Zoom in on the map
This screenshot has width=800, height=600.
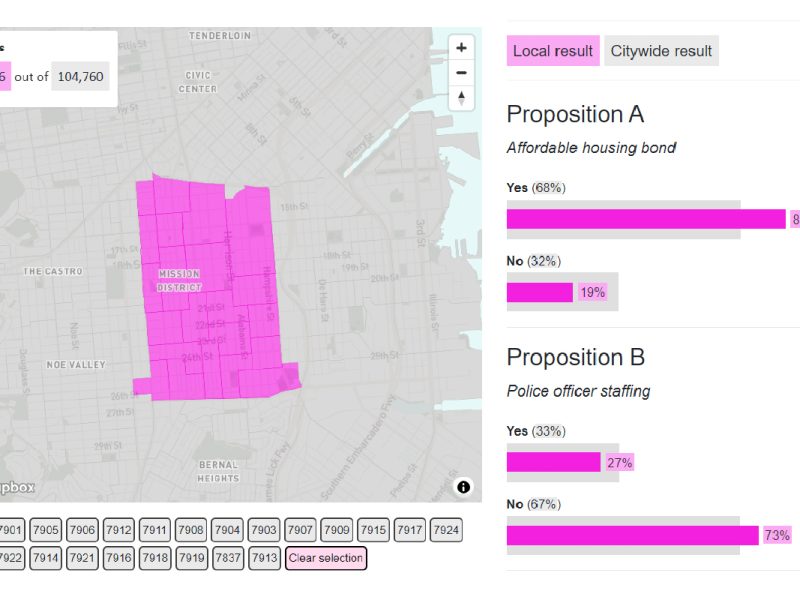[x=460, y=47]
